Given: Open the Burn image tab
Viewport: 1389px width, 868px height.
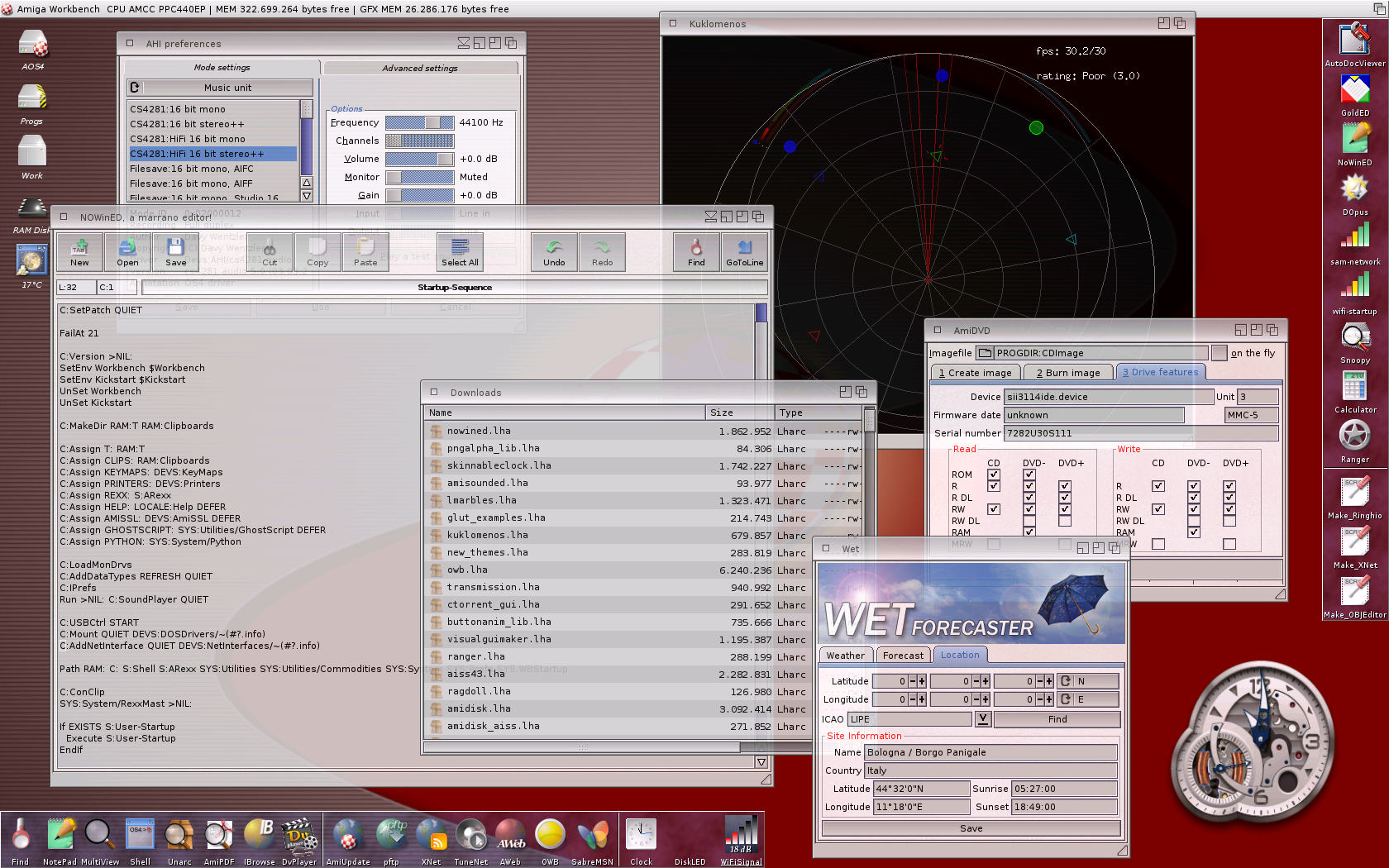Looking at the screenshot, I should pos(1068,373).
